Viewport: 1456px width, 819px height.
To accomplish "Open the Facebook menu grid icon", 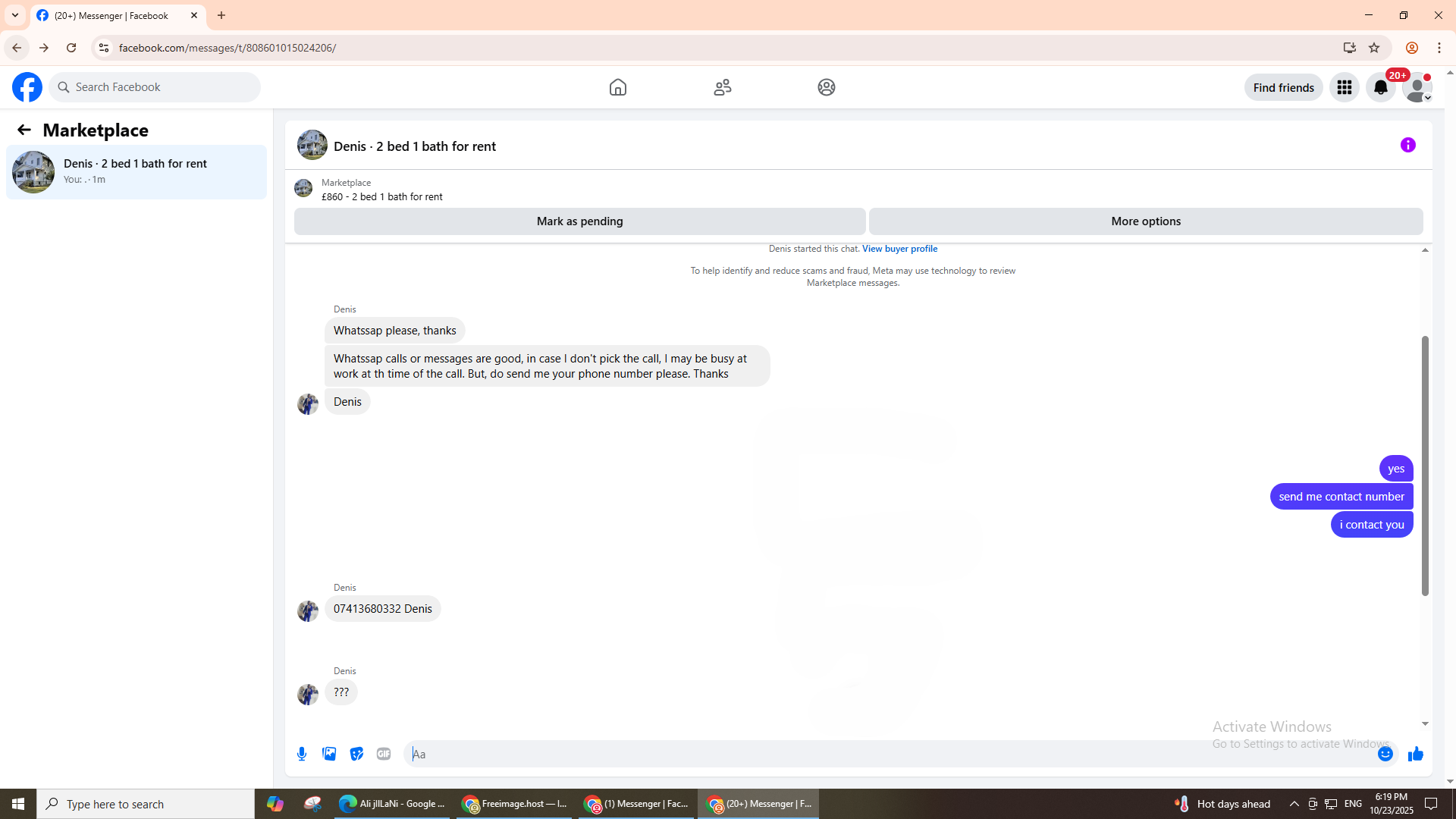I will pos(1345,87).
